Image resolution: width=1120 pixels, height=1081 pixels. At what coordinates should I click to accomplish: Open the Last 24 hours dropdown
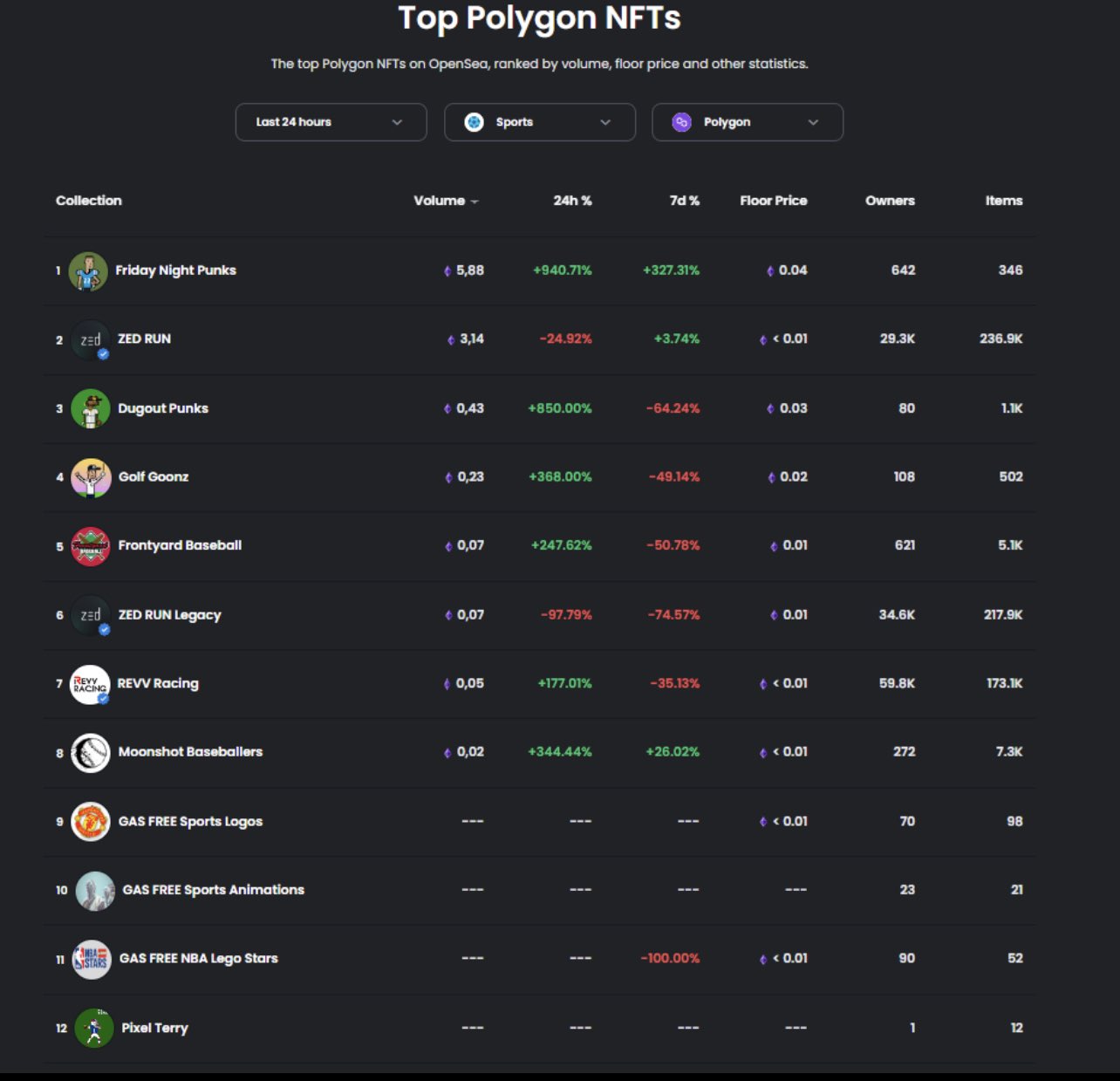331,122
